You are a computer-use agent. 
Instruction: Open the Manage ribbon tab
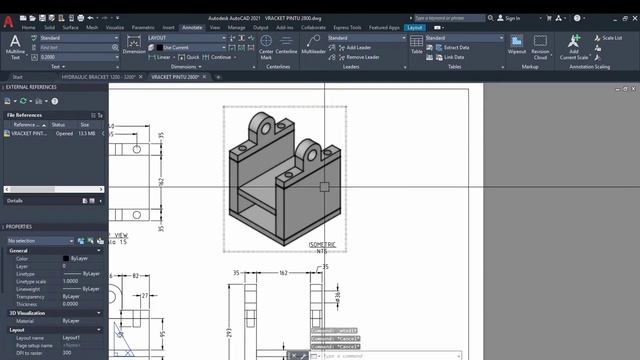[236, 28]
